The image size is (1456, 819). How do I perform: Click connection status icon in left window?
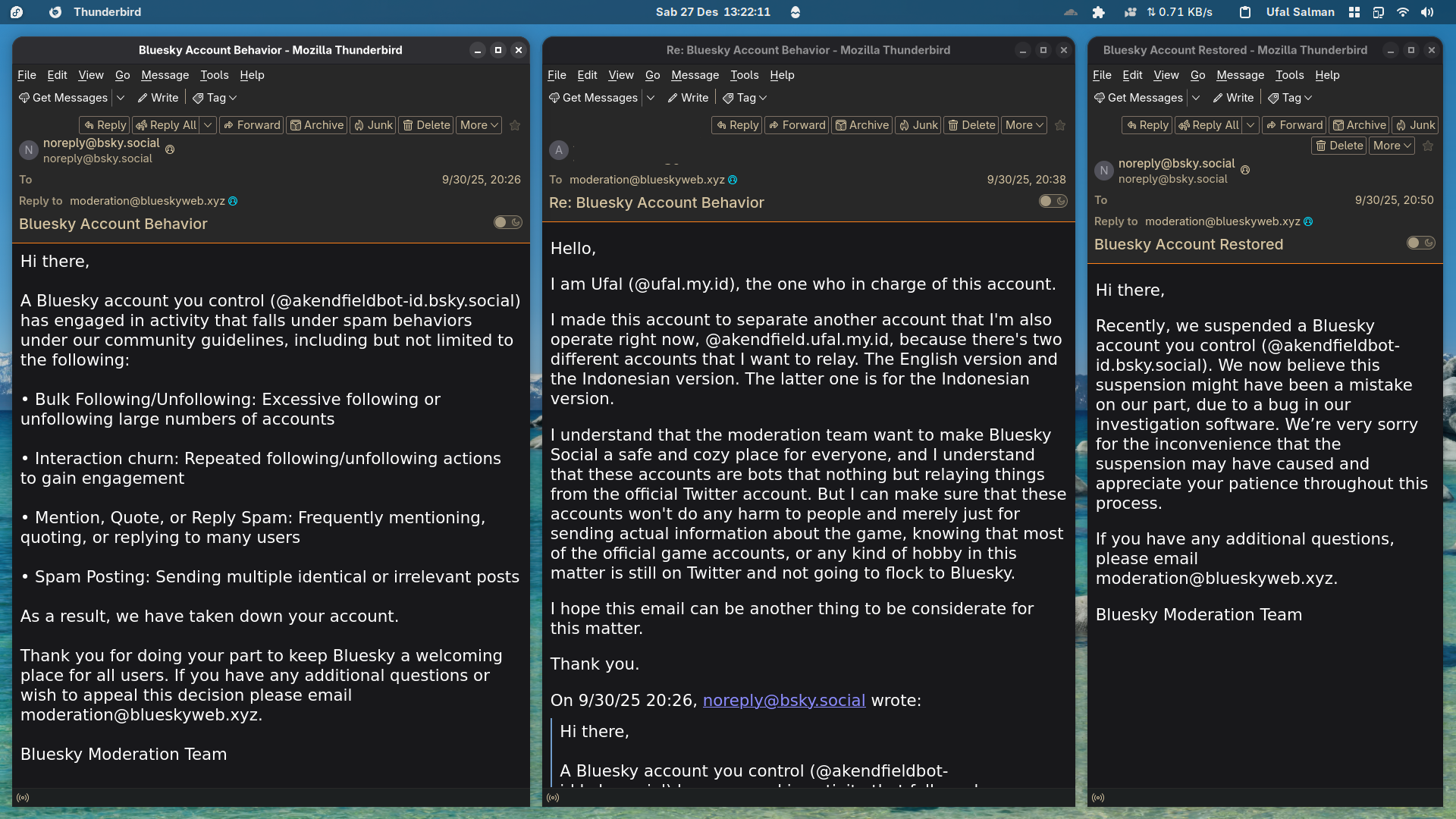(23, 798)
